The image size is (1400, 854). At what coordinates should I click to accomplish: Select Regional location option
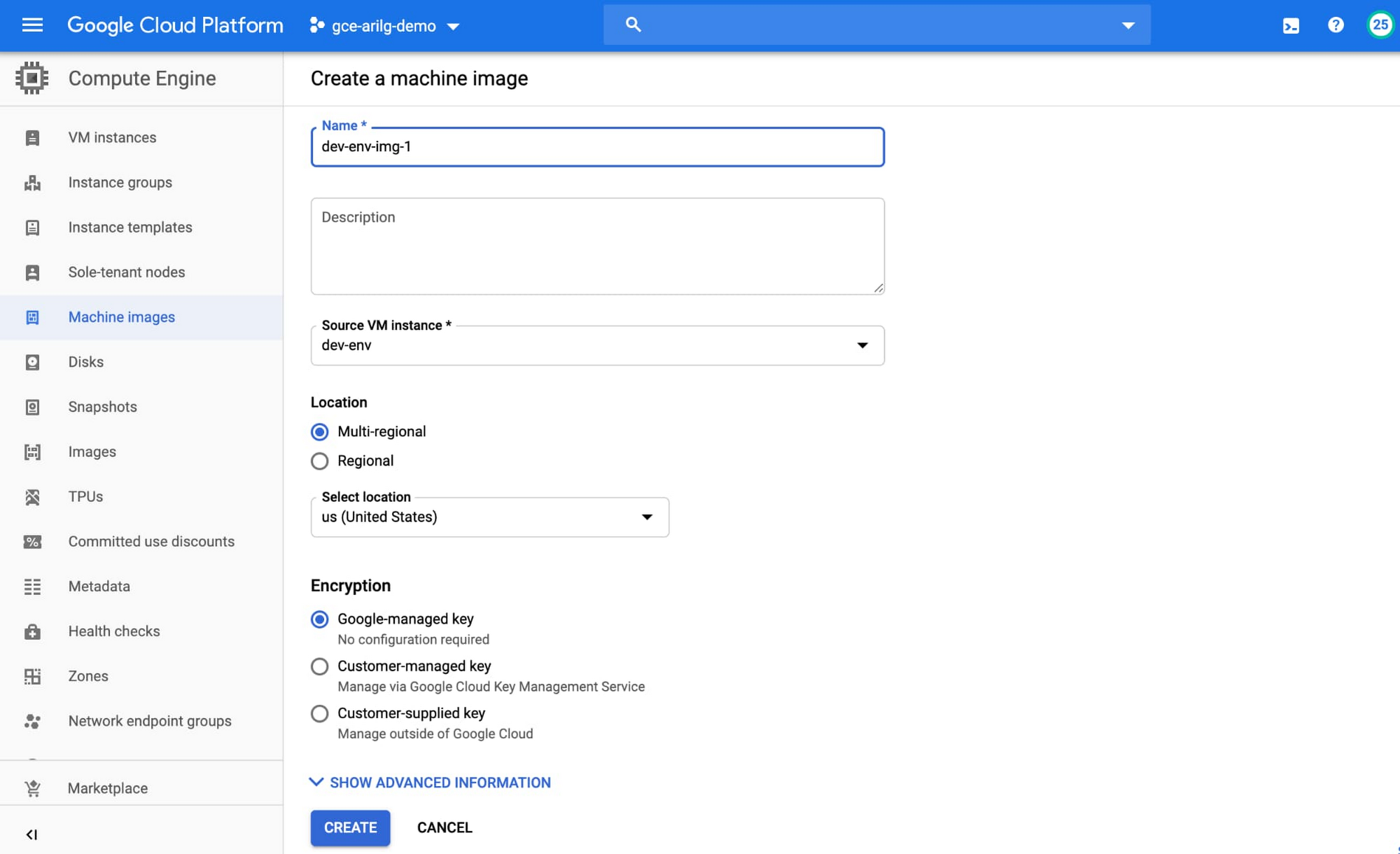[320, 461]
